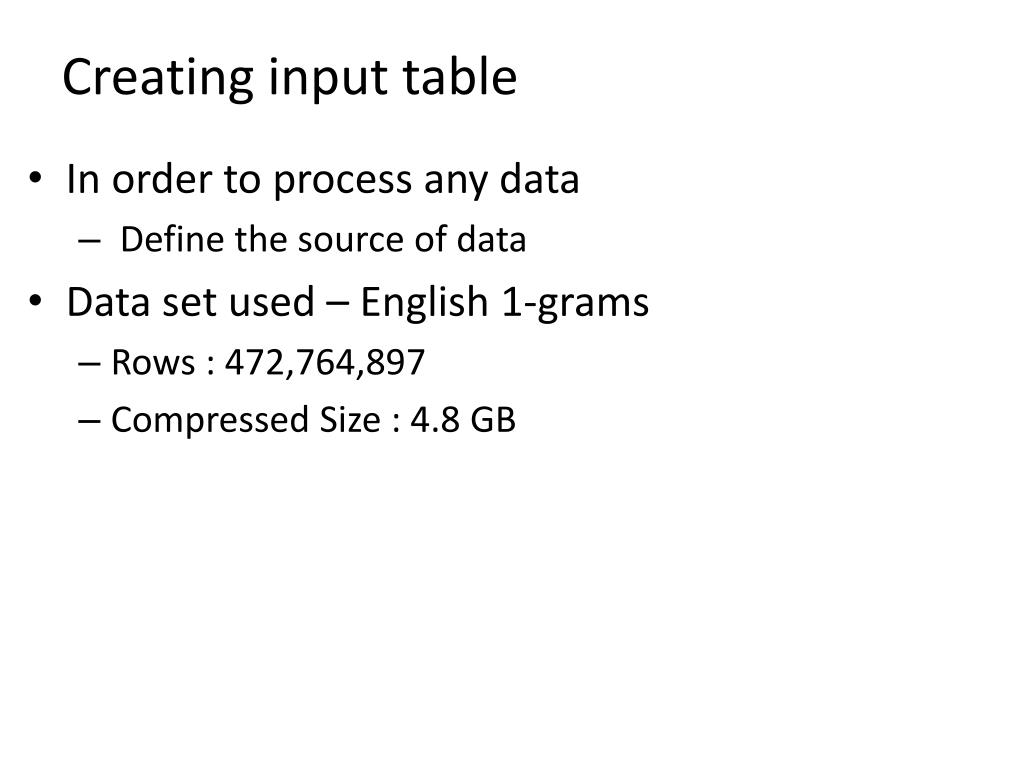Click the bullet dot before 'In order'

35,178
